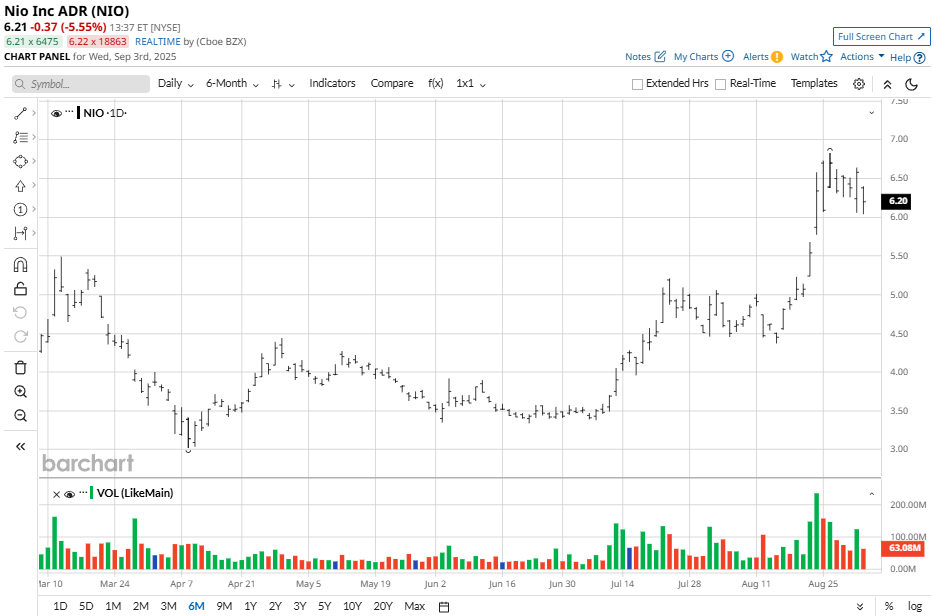Open the Templates menu
The image size is (934, 616).
814,83
